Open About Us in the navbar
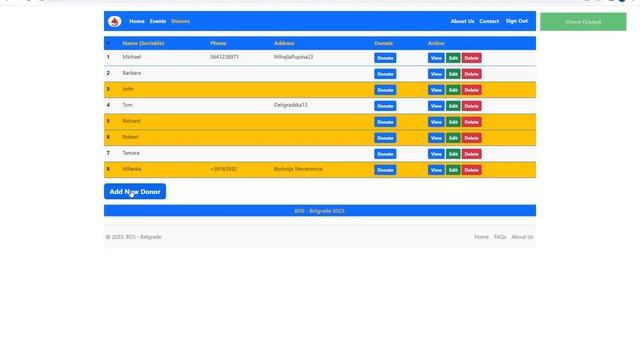The width and height of the screenshot is (640, 360). (462, 21)
